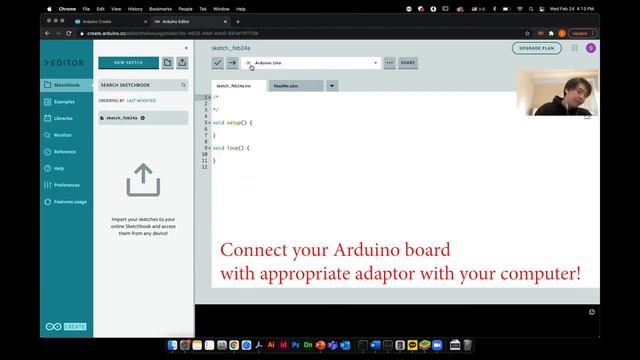
Task: Collapse the comment block fold arrow on line 1
Action: tap(210, 97)
